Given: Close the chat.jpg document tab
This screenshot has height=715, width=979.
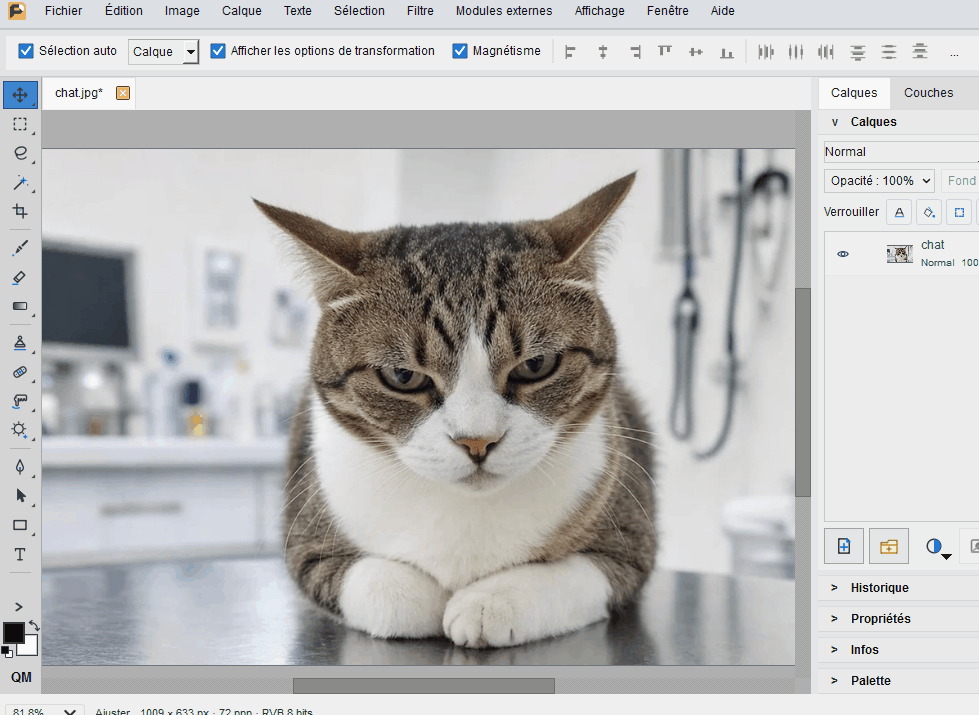Looking at the screenshot, I should pos(123,93).
